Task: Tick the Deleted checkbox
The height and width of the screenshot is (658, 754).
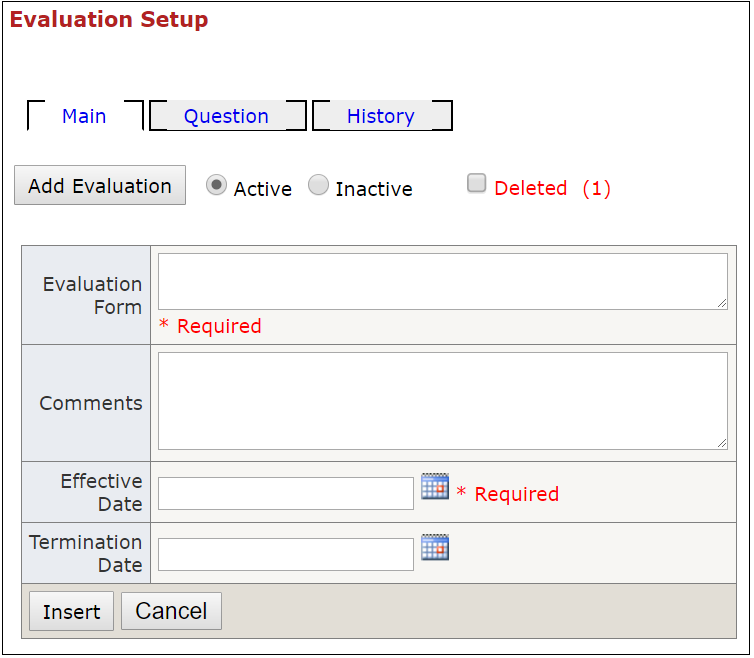Action: pyautogui.click(x=477, y=183)
